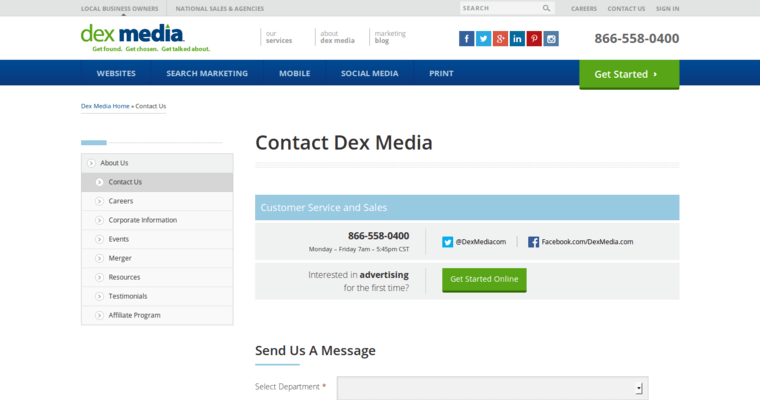Select Events in the sidebar
The width and height of the screenshot is (760, 400).
click(157, 239)
